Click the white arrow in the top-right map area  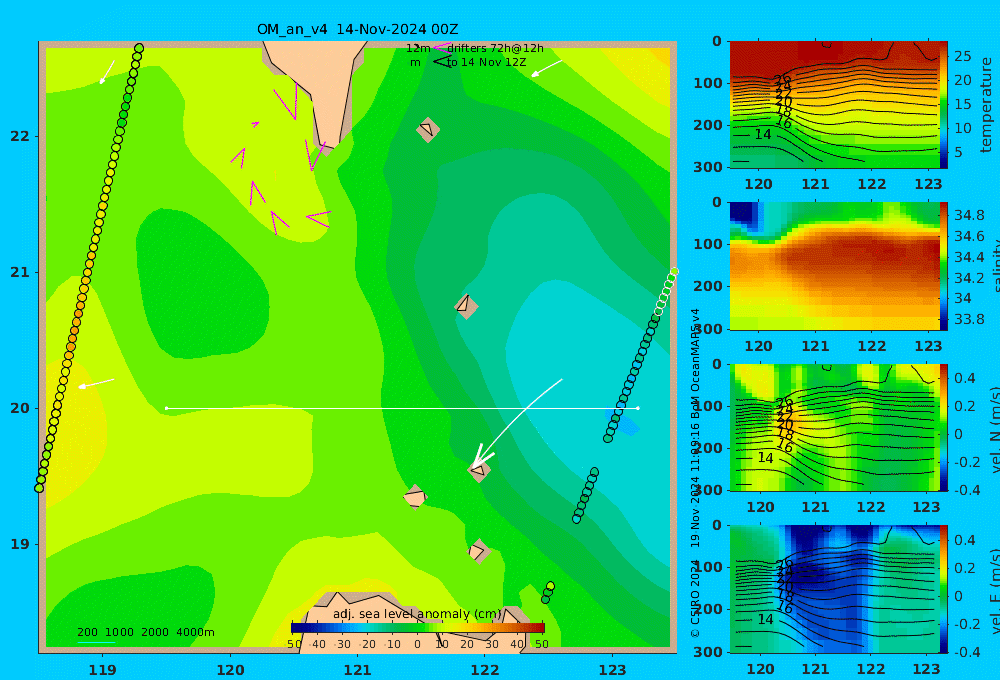[547, 68]
